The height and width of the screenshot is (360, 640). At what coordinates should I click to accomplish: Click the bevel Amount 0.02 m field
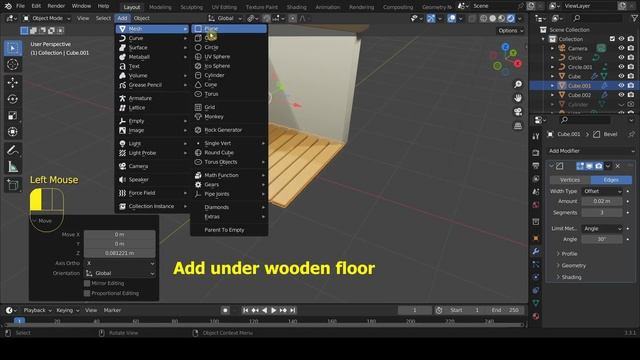click(602, 201)
